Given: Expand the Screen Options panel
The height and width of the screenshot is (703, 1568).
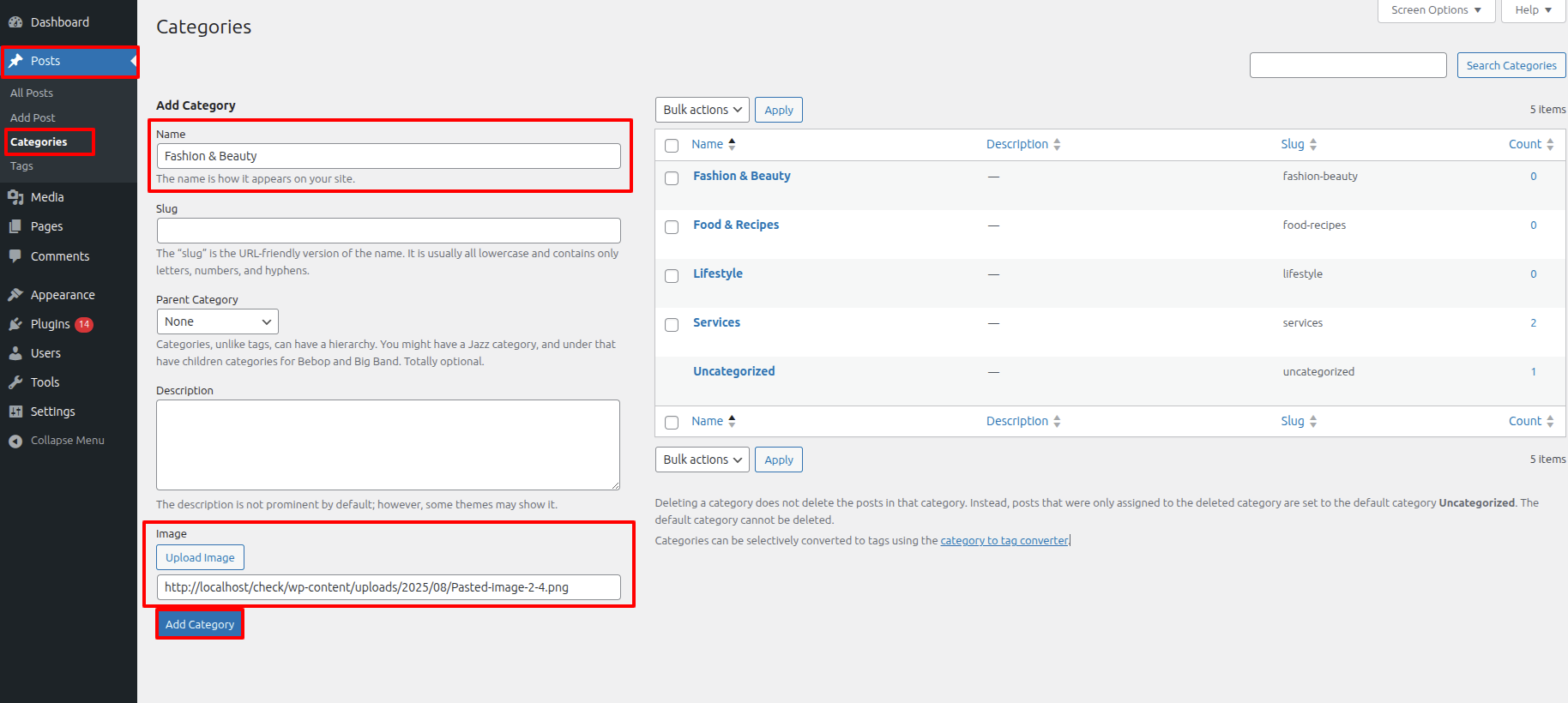Looking at the screenshot, I should (1435, 10).
